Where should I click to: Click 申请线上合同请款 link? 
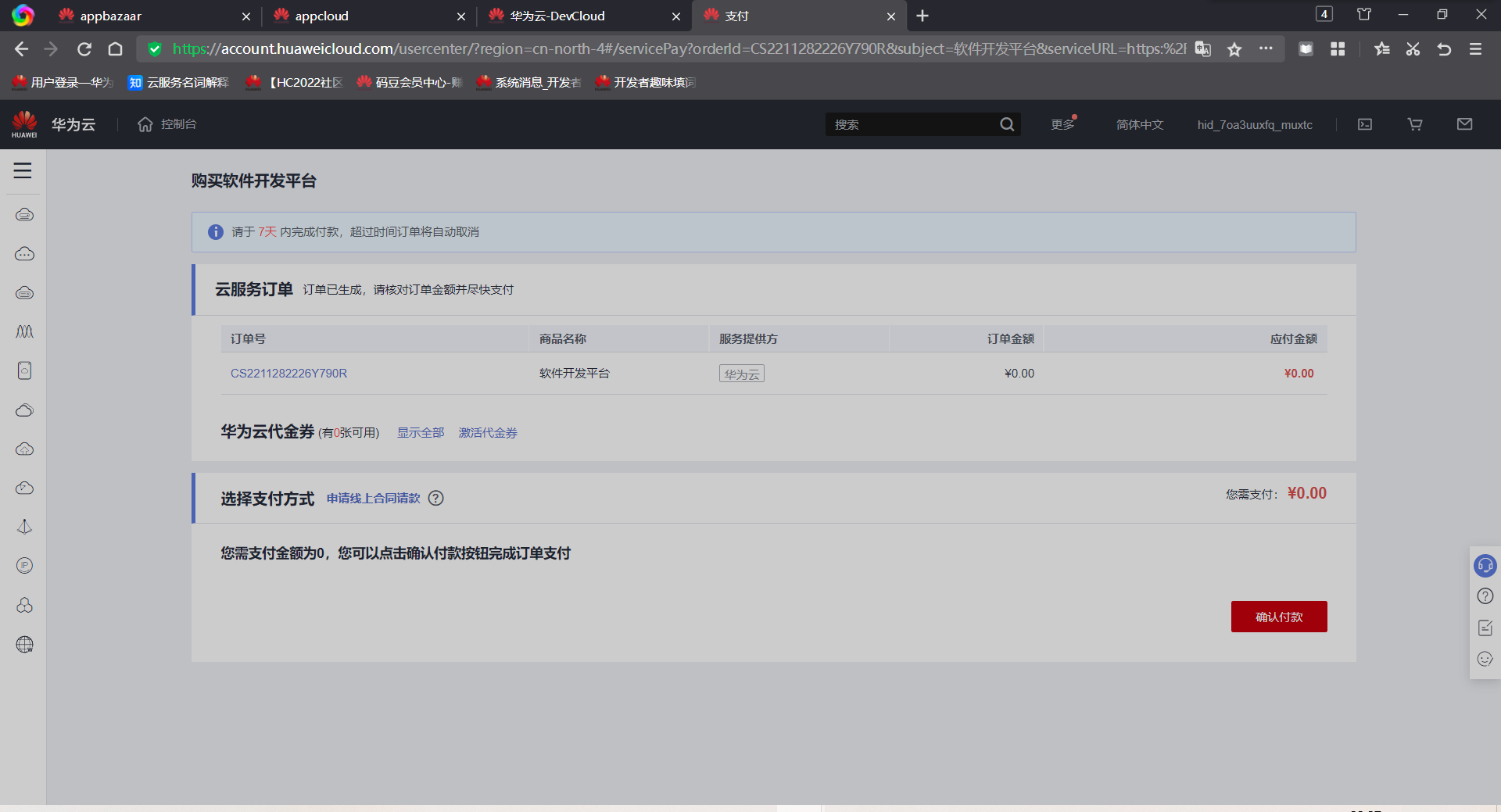click(374, 499)
